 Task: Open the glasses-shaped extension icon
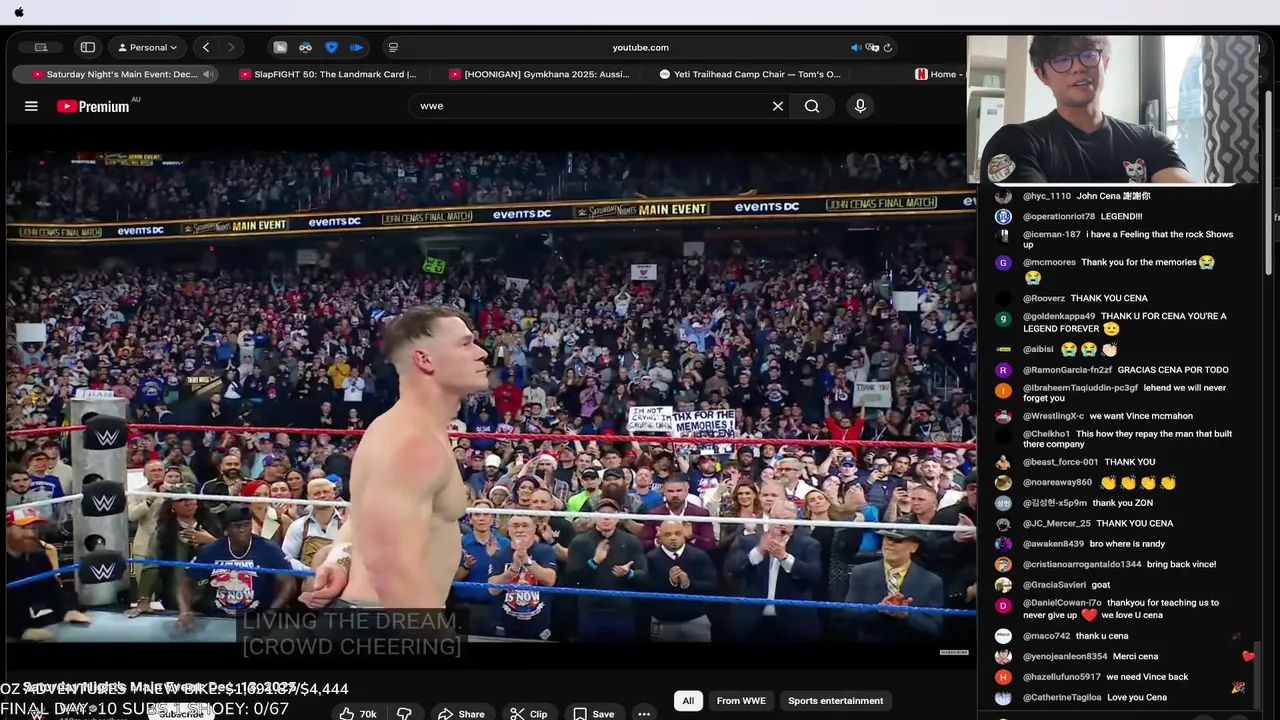(306, 47)
